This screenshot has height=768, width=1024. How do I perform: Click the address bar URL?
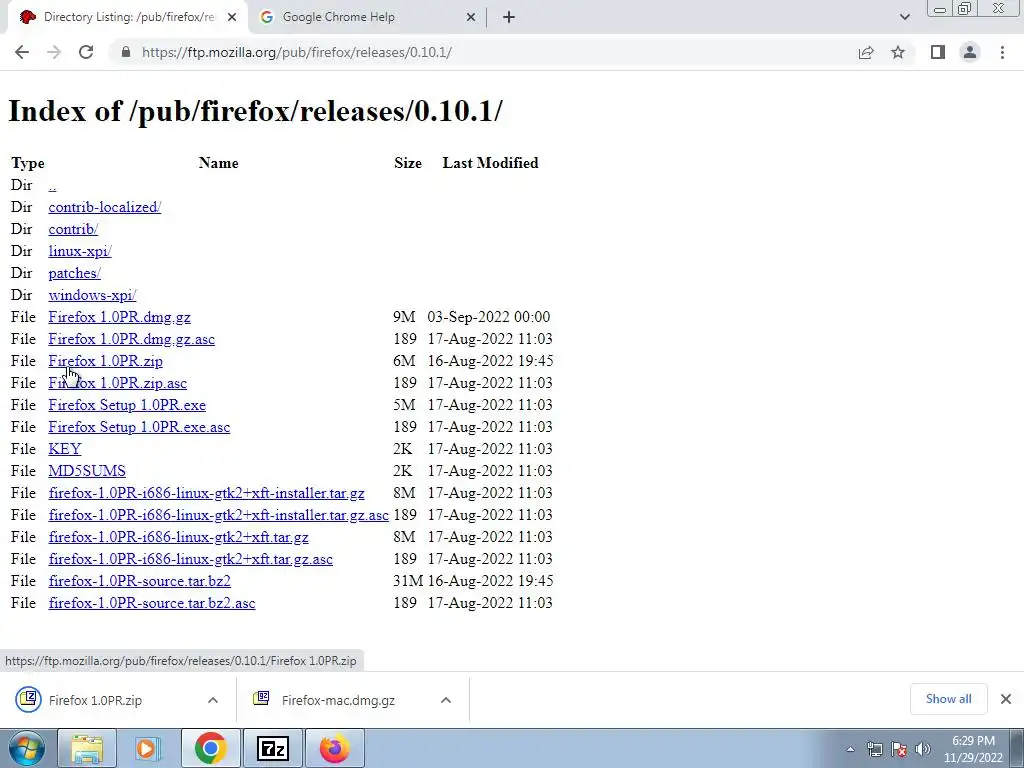point(296,52)
